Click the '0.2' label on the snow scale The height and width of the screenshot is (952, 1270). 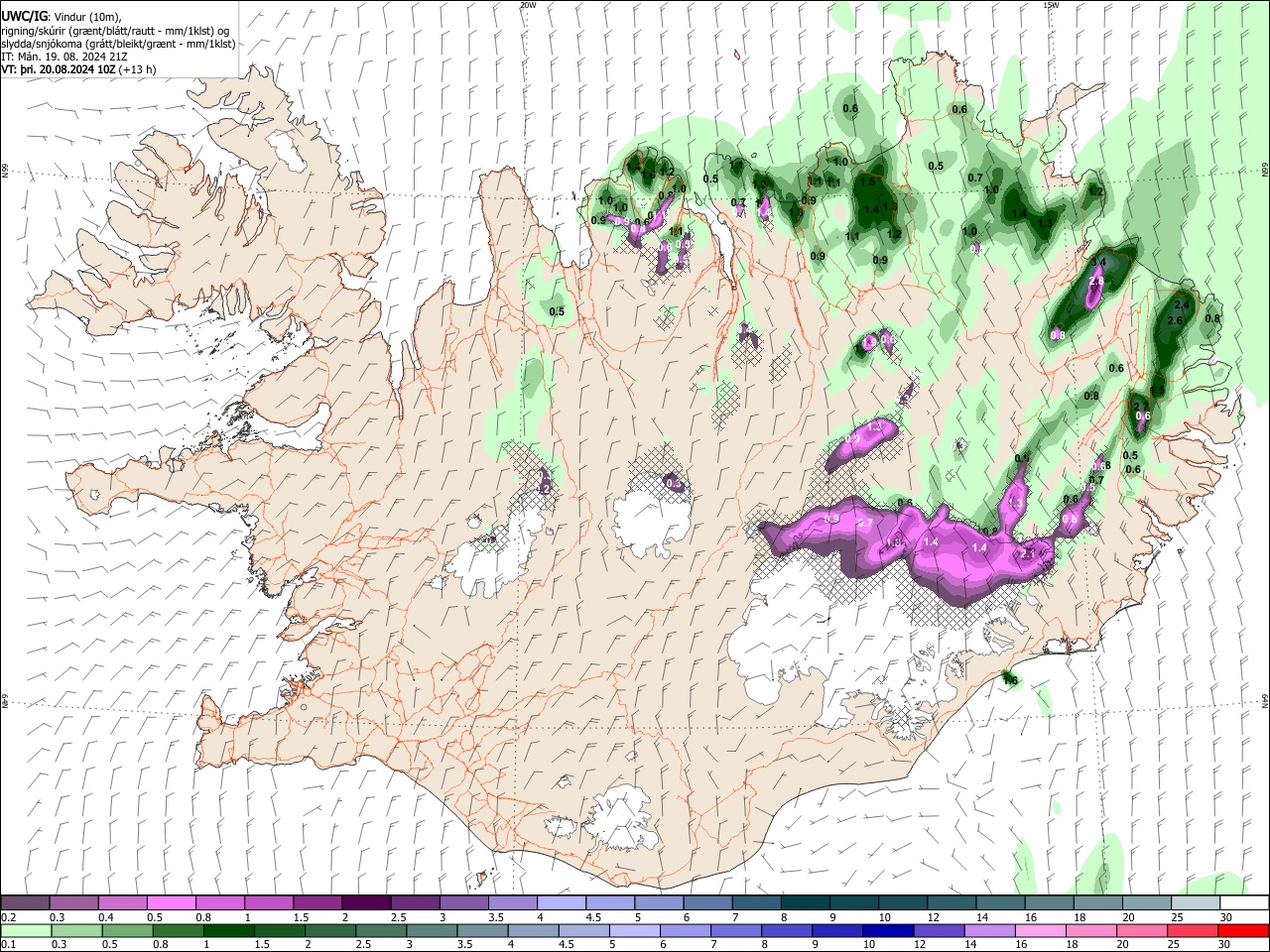[x=8, y=917]
